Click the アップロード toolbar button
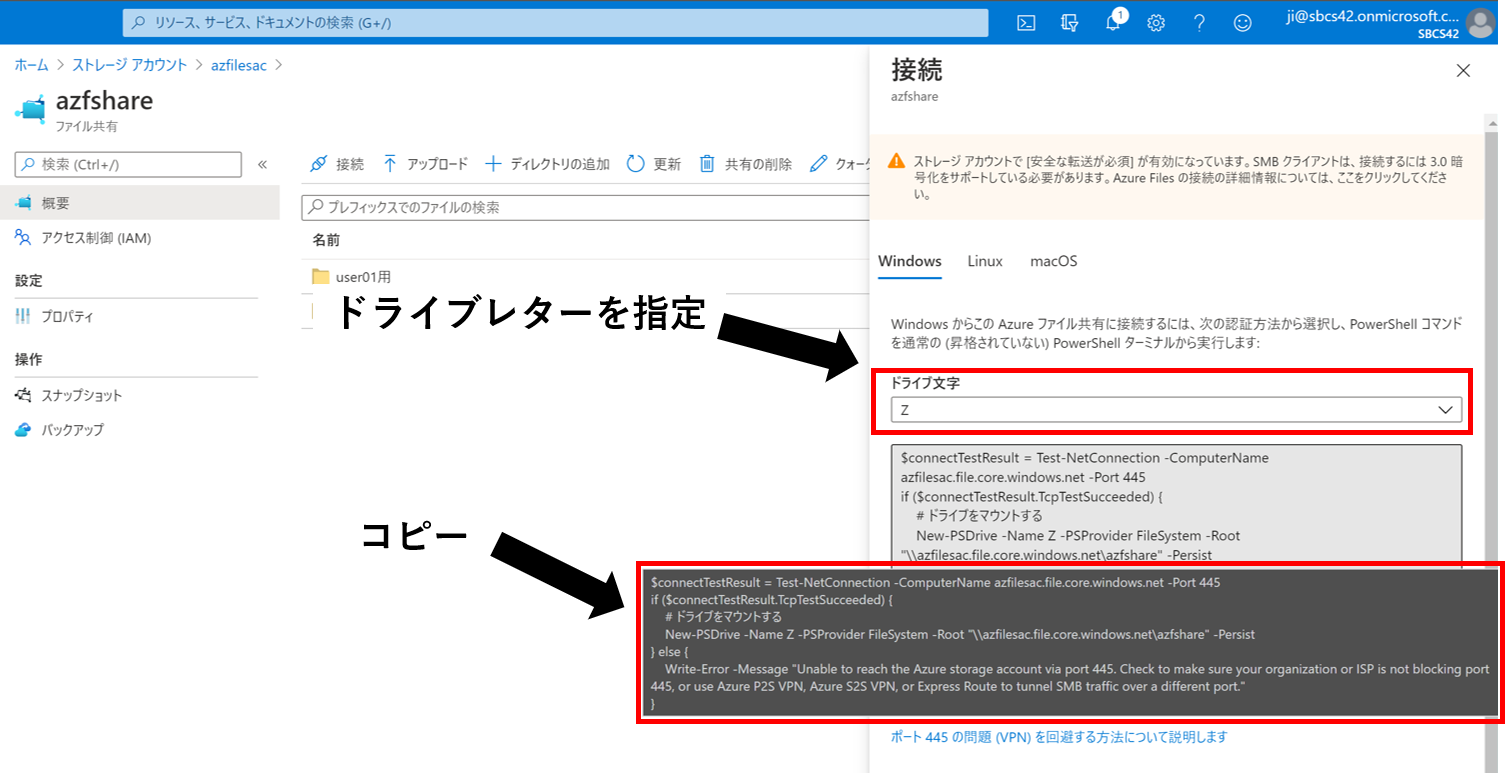 pyautogui.click(x=425, y=164)
